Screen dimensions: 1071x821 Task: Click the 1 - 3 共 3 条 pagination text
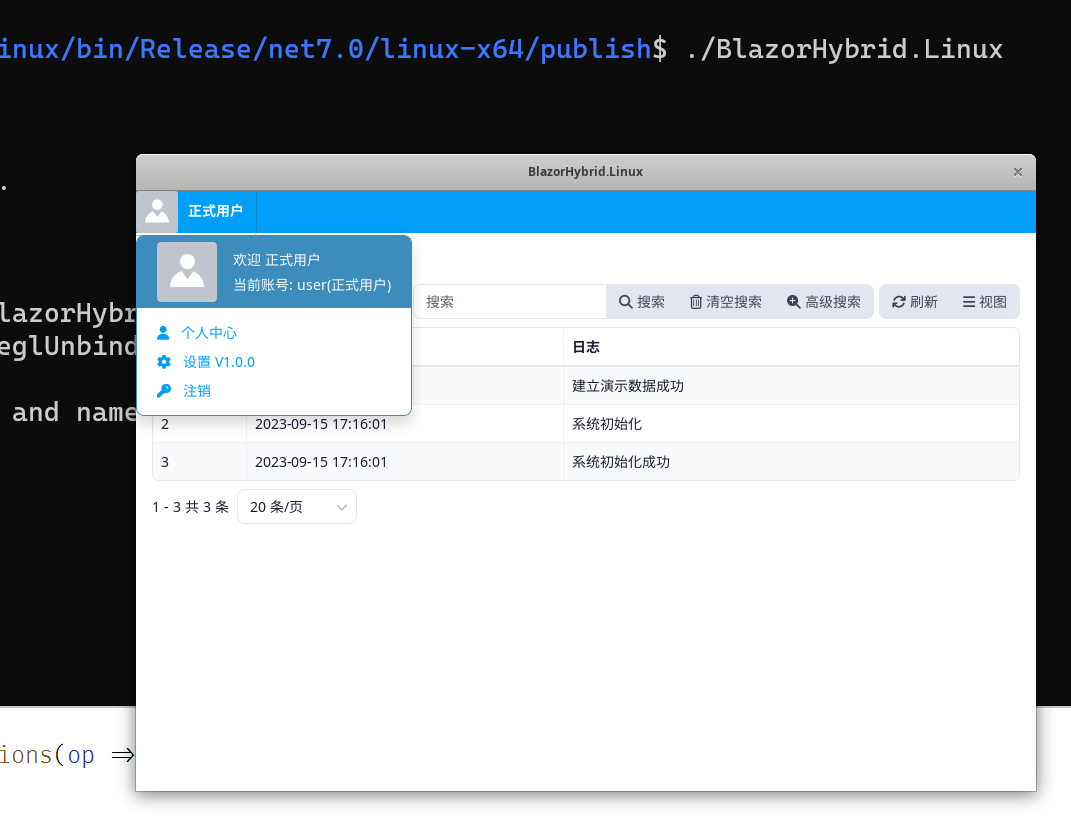coord(191,507)
